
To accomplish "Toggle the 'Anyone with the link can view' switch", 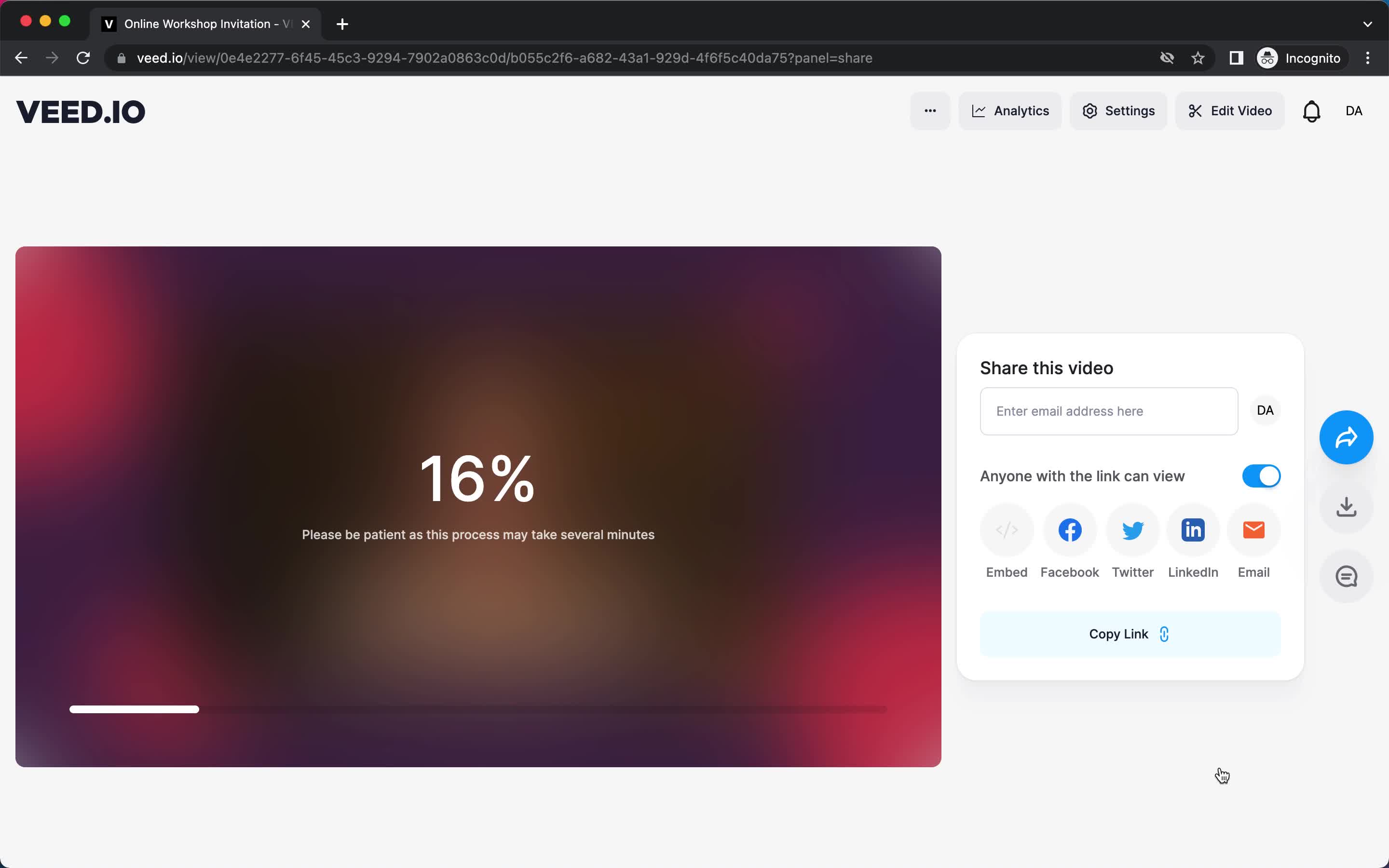I will [x=1261, y=476].
